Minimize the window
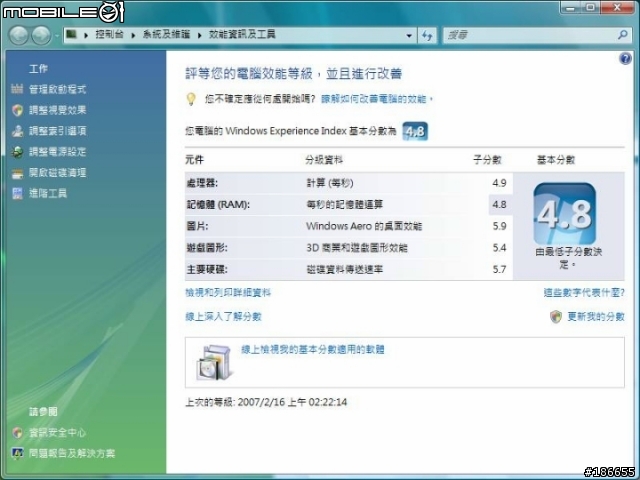Viewport: 640px width, 480px height. tap(571, 7)
